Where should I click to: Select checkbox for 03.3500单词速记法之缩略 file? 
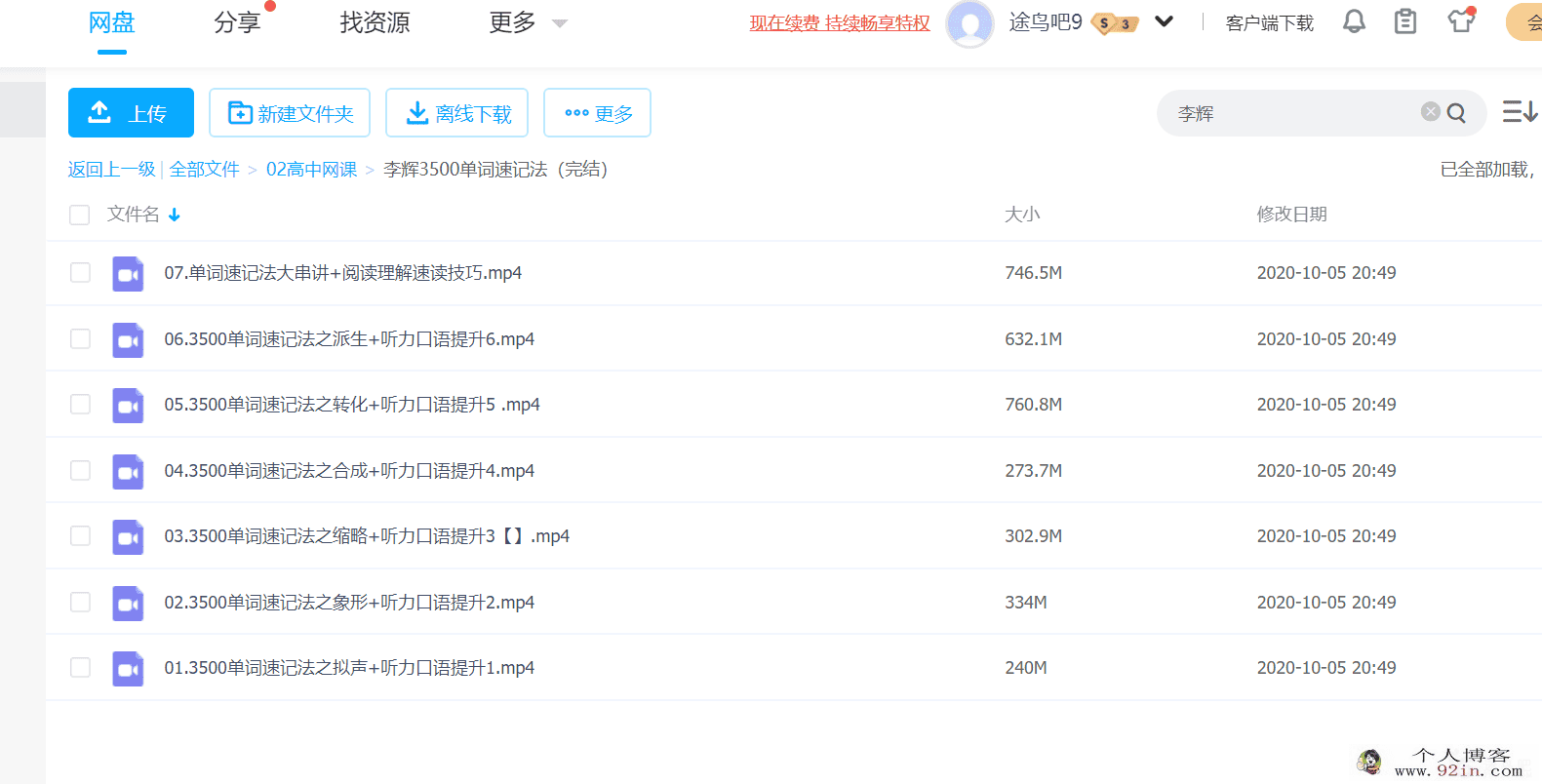click(x=80, y=535)
